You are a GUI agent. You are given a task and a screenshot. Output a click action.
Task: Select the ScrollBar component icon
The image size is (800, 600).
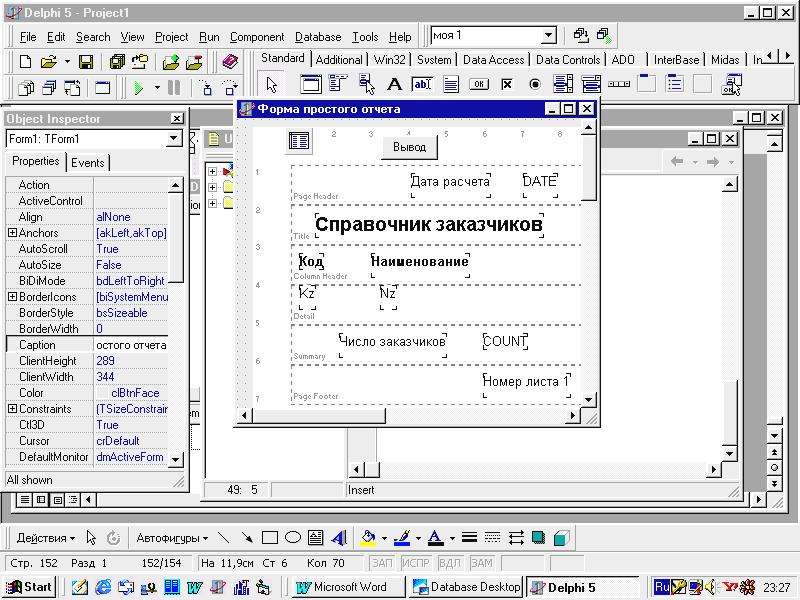(x=619, y=84)
